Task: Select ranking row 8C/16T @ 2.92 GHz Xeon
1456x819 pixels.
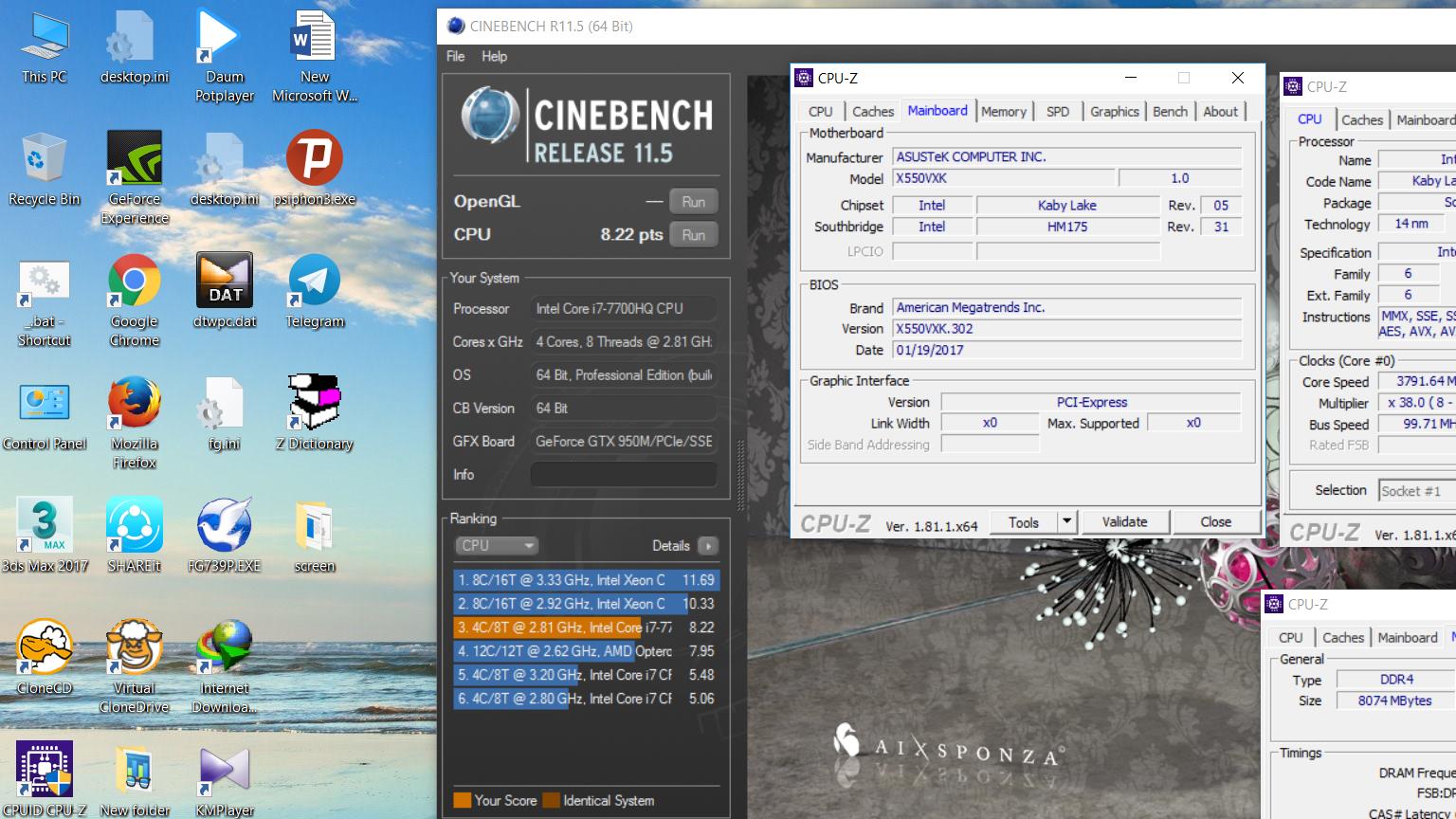Action: click(x=586, y=603)
